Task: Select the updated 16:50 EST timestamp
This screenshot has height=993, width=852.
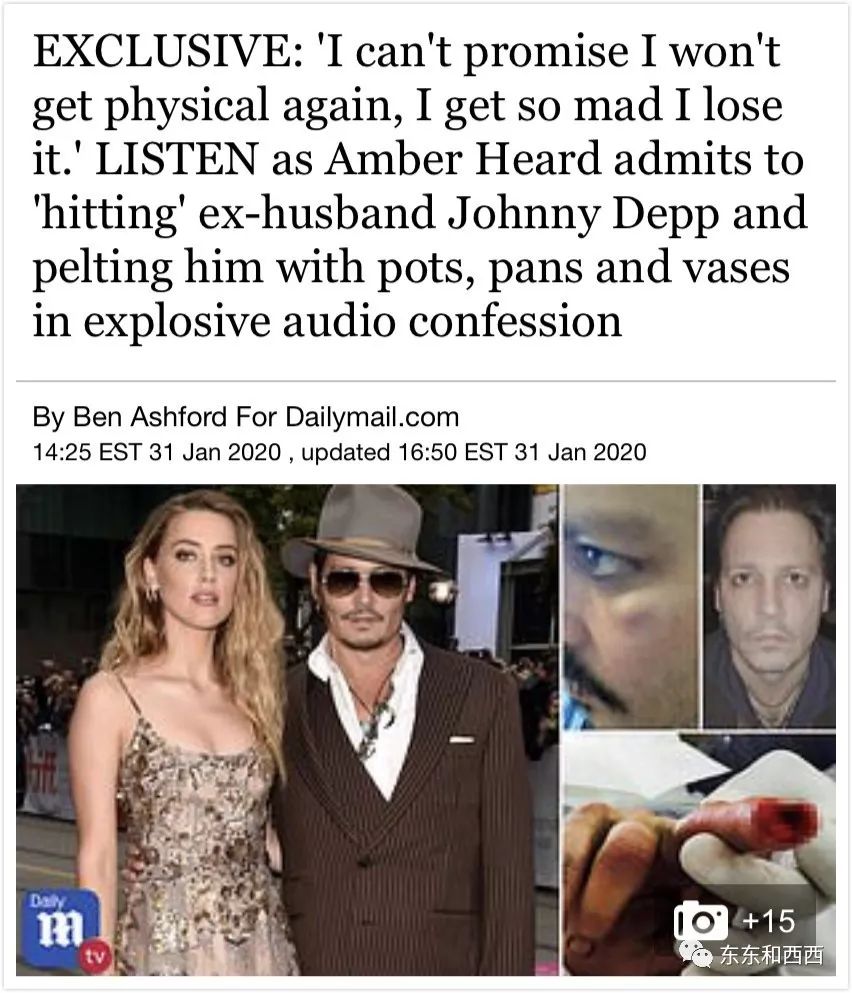Action: [x=473, y=452]
